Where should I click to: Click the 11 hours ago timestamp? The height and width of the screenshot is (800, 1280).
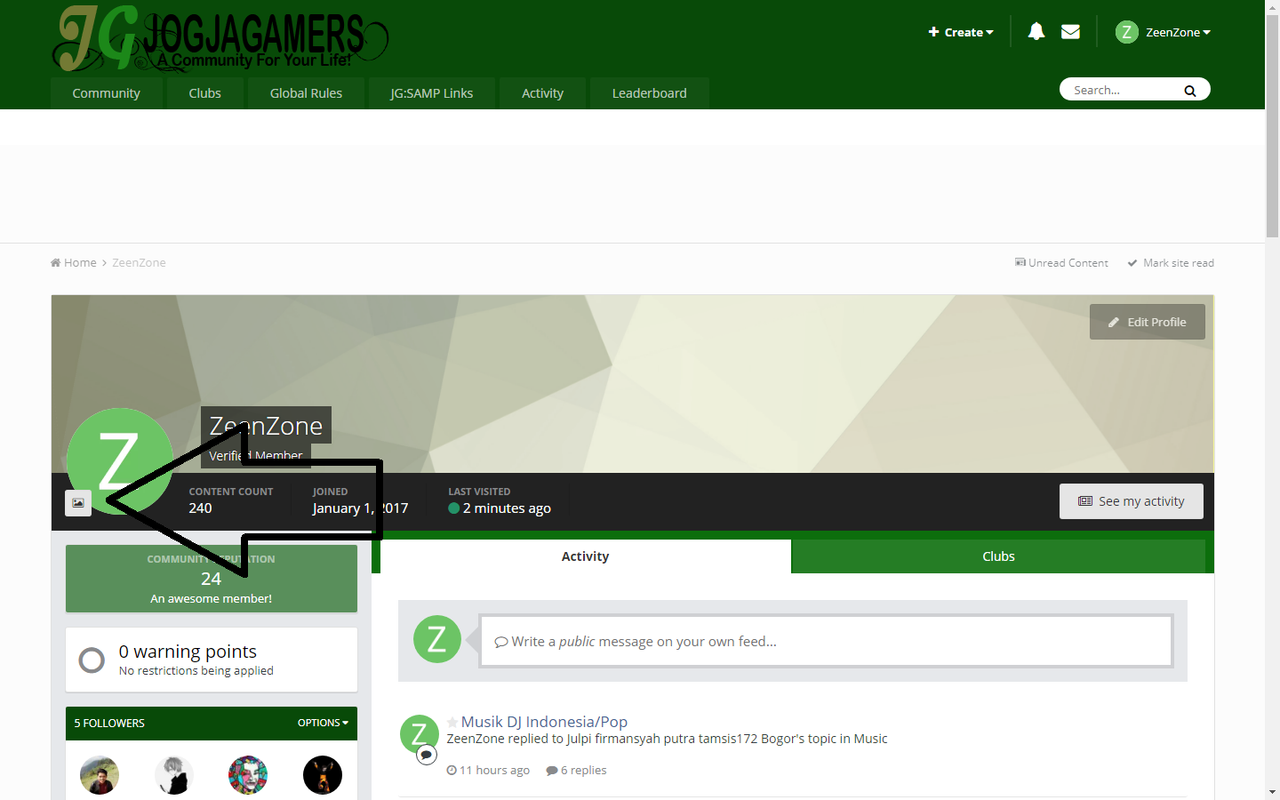488,770
